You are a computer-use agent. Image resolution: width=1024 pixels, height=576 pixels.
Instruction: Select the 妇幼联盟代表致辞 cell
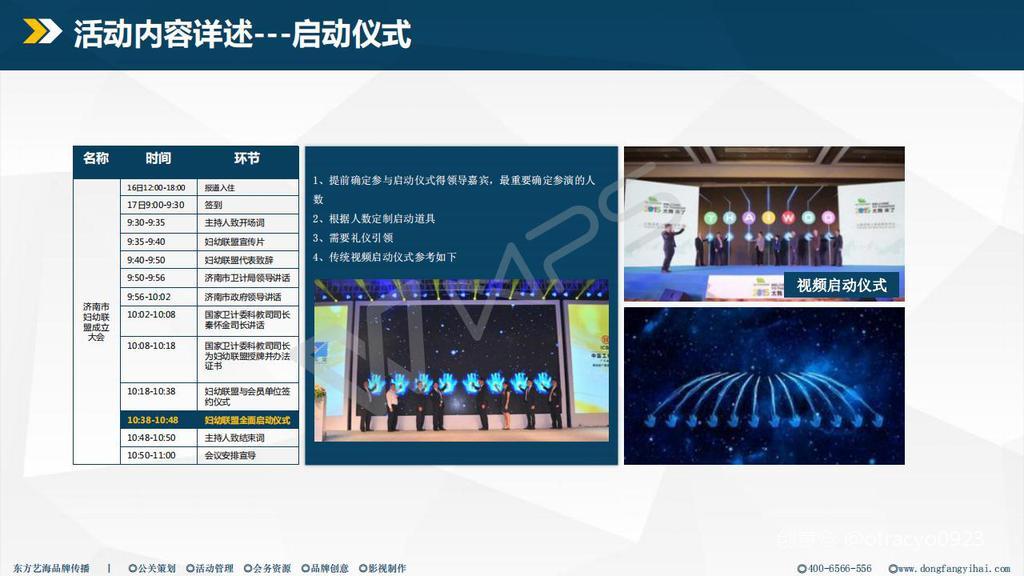248,260
